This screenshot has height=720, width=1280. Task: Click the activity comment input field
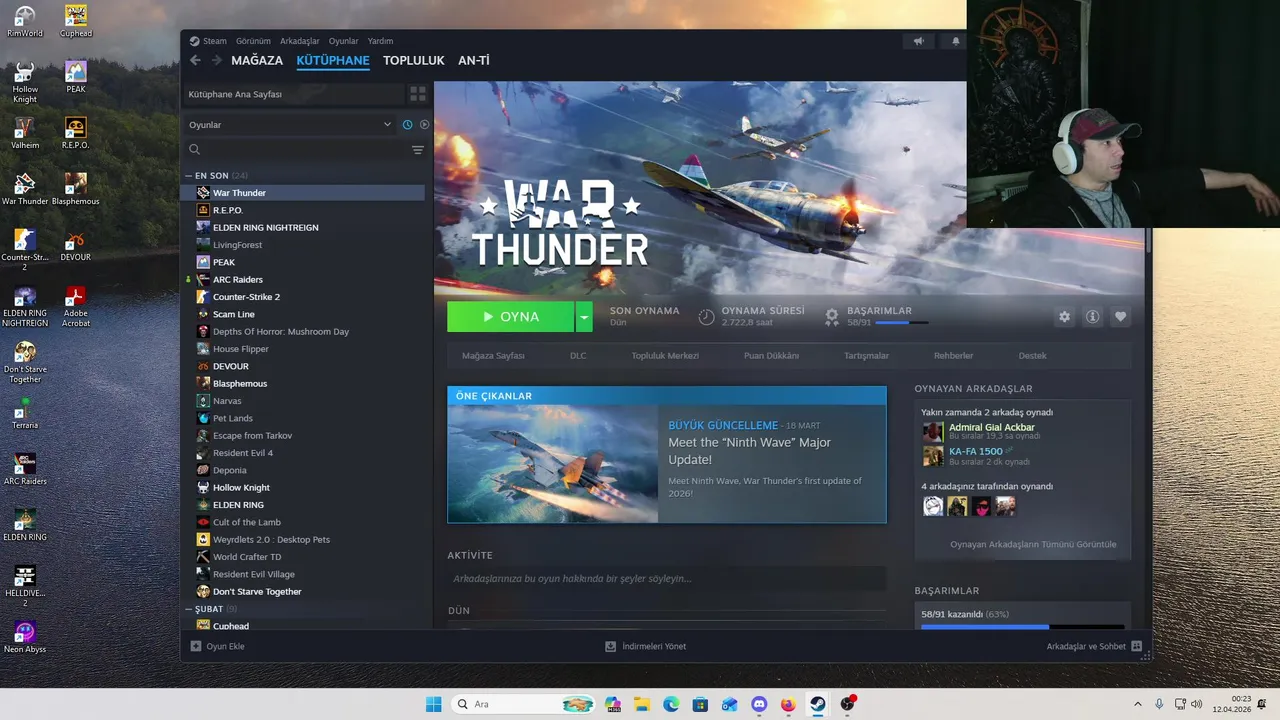[666, 578]
